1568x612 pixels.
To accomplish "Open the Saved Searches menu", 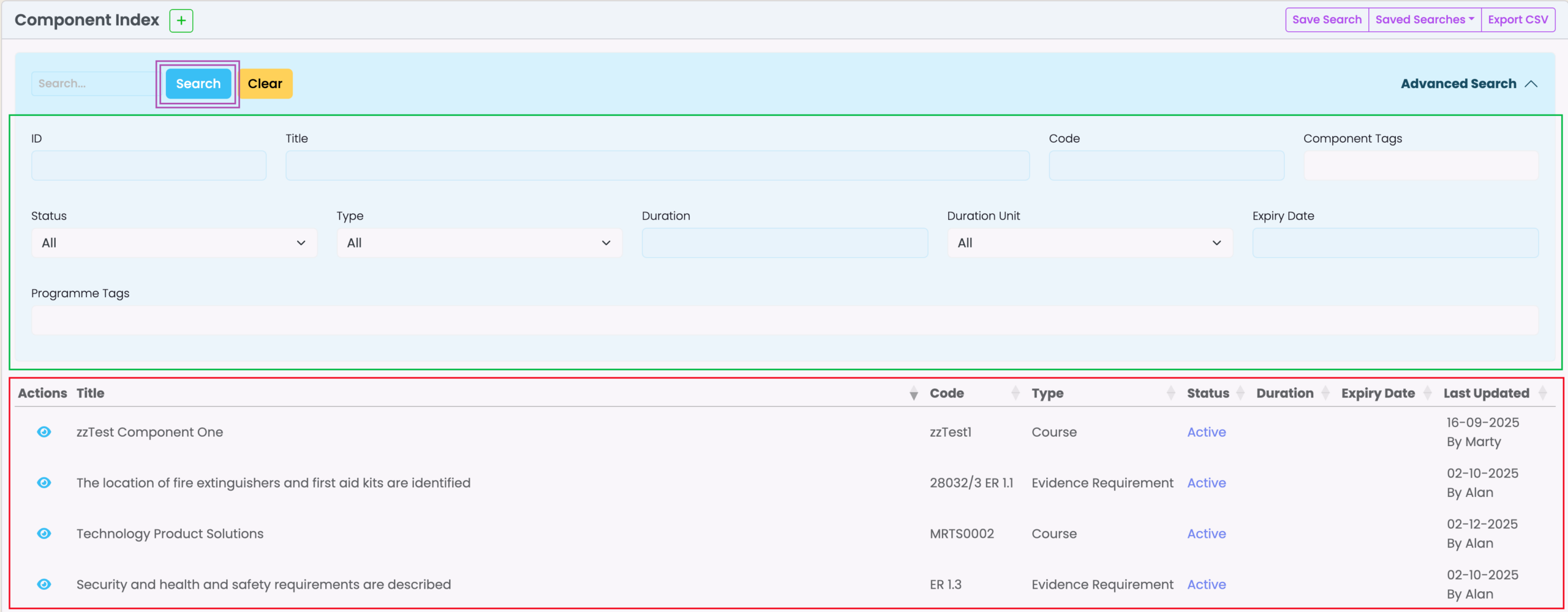I will point(1424,20).
